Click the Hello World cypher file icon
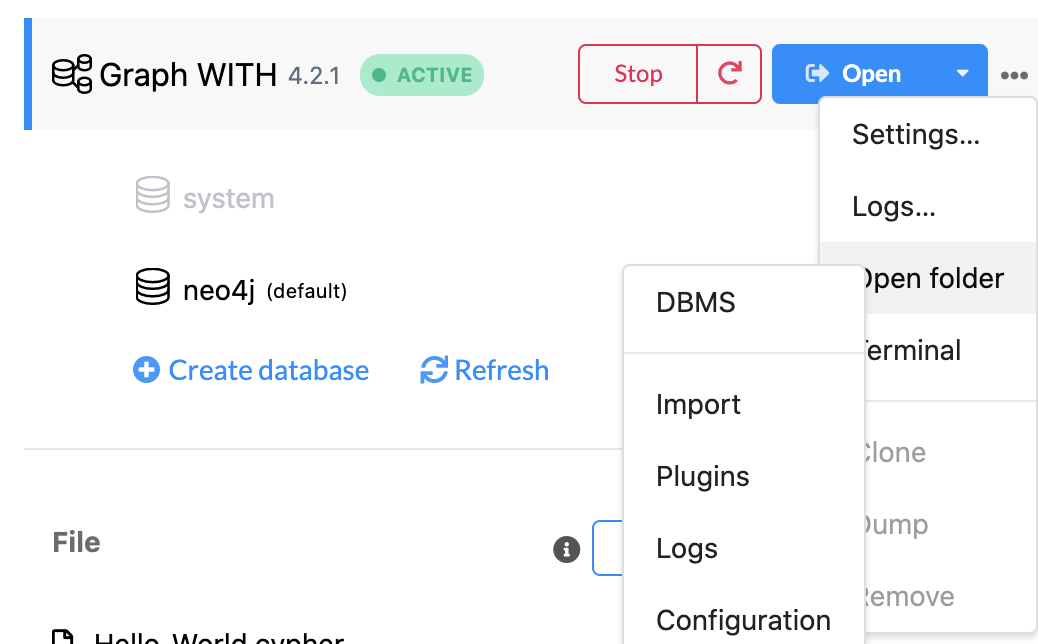 pos(63,637)
